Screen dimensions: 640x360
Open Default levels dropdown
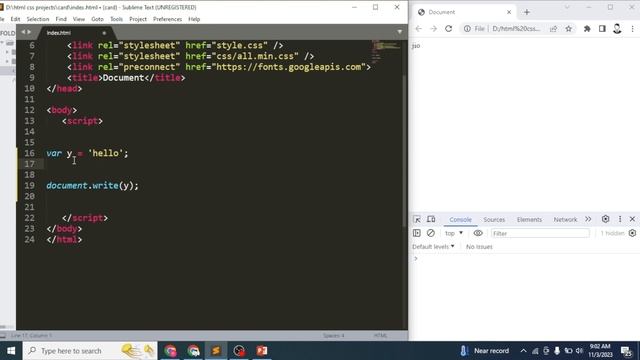(433, 247)
